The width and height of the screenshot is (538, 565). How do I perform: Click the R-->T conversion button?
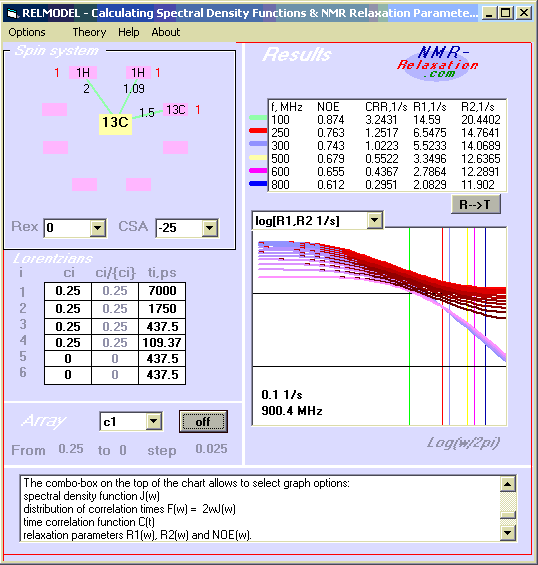pyautogui.click(x=476, y=204)
